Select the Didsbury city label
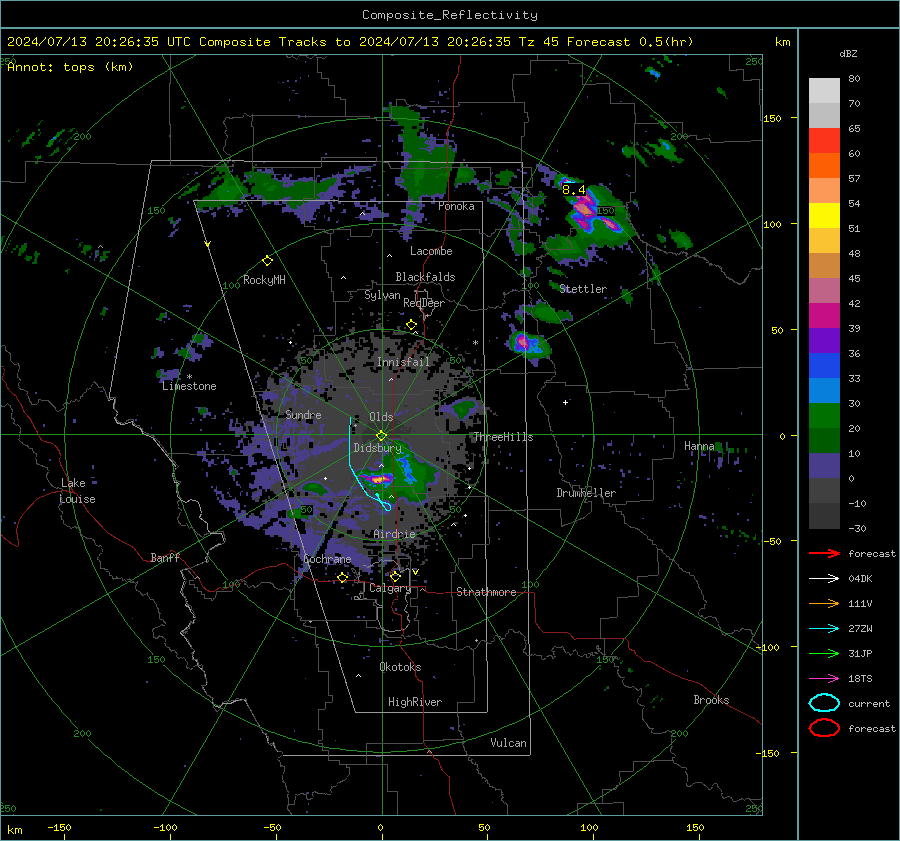 pyautogui.click(x=377, y=448)
